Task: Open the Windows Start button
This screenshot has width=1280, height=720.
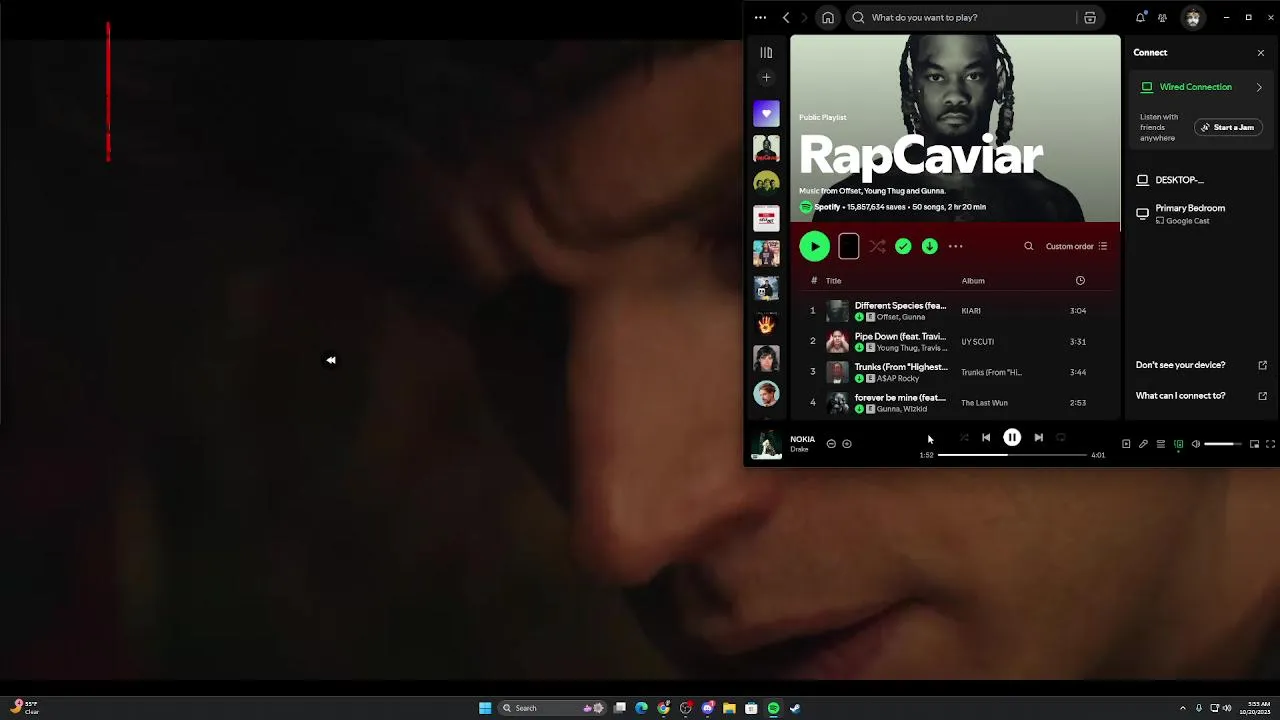Action: 485,708
